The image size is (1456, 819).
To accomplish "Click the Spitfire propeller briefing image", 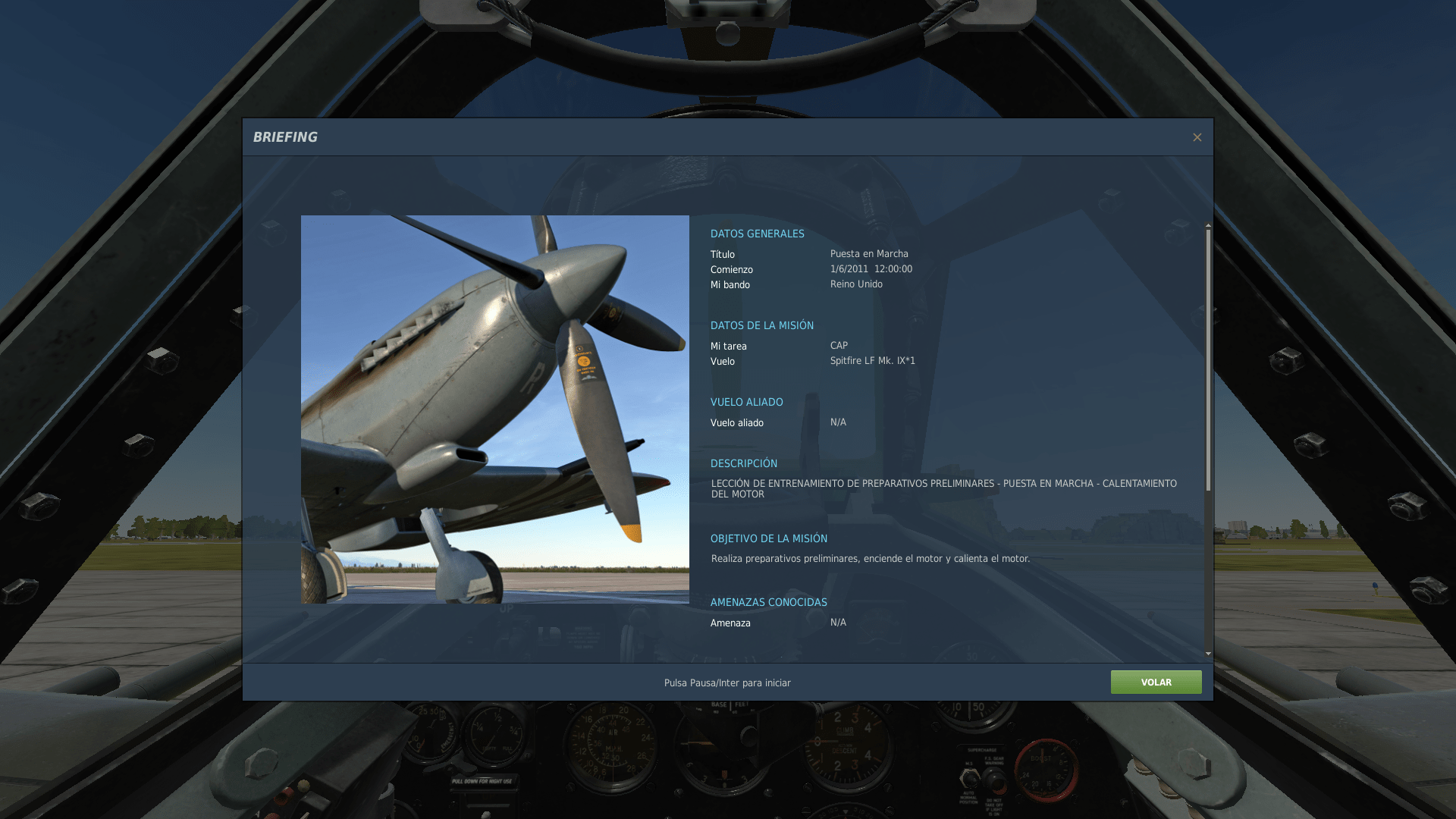I will pos(494,409).
